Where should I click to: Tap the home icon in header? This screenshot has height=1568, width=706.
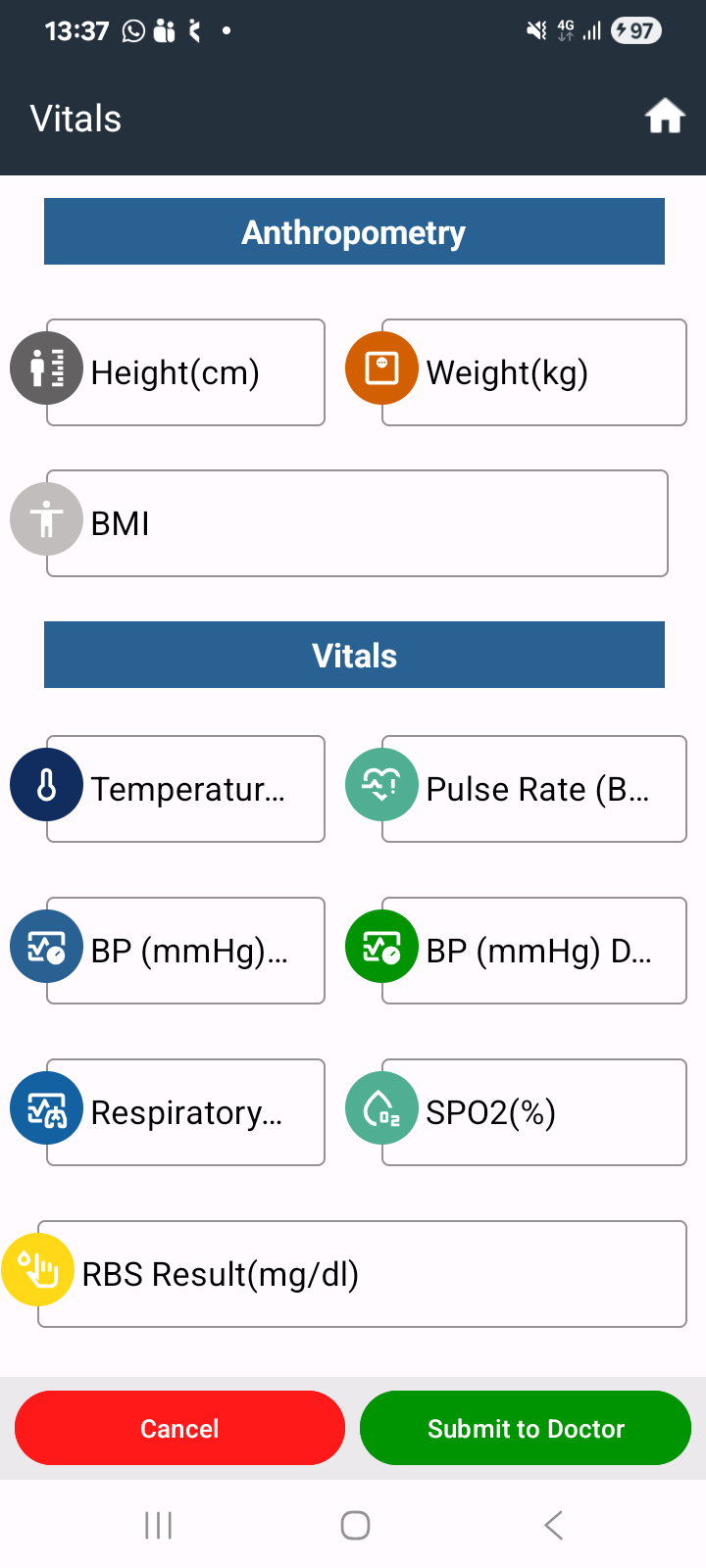click(x=665, y=116)
